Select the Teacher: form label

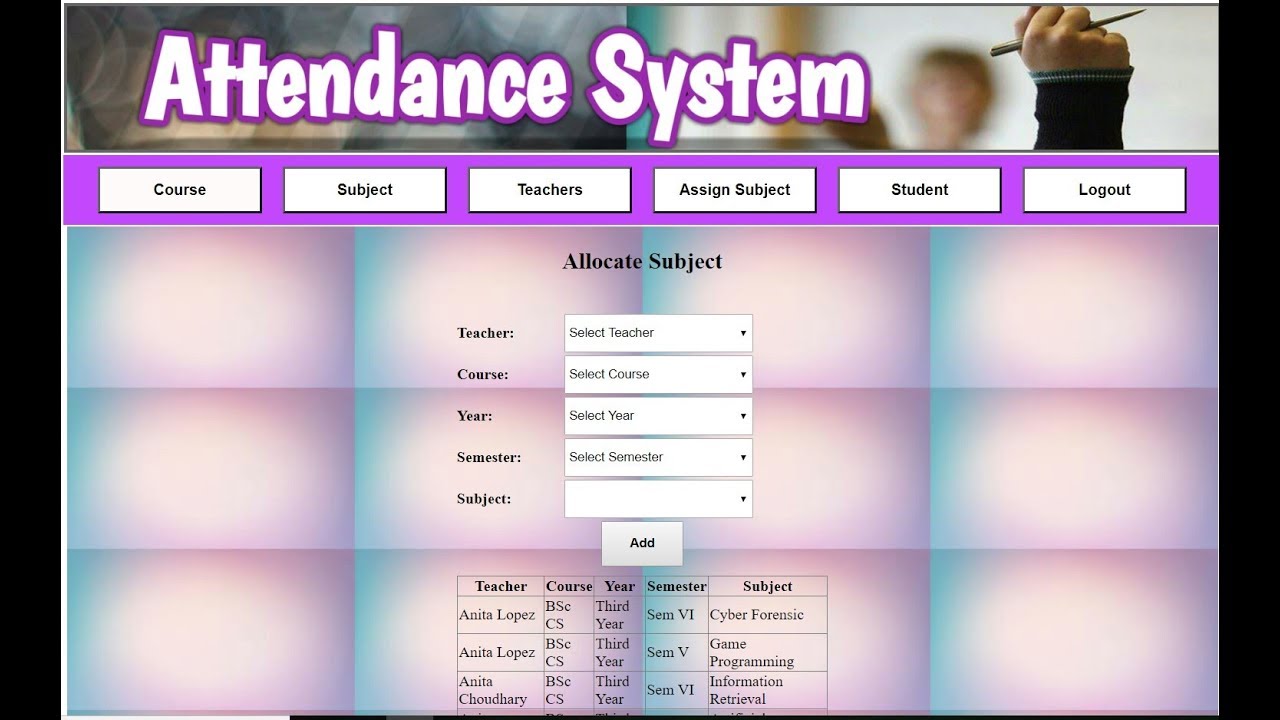click(x=486, y=333)
